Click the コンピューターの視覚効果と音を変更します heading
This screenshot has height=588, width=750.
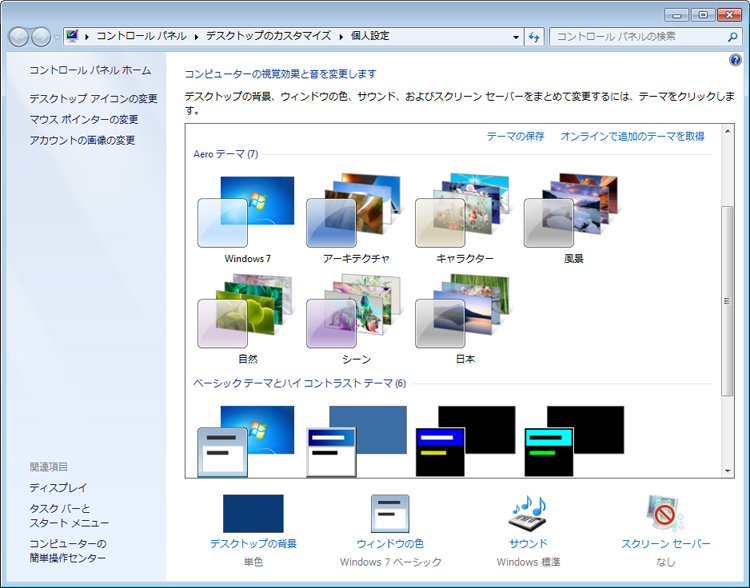click(x=281, y=74)
